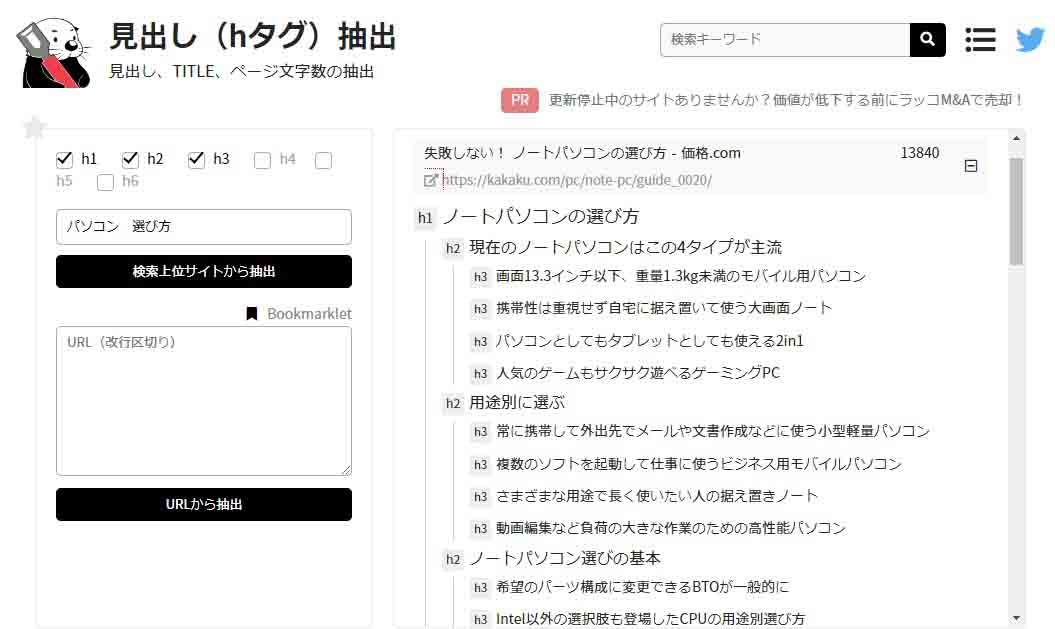Click the URL（改行区切り） textarea
This screenshot has width=1055, height=629.
coord(204,401)
